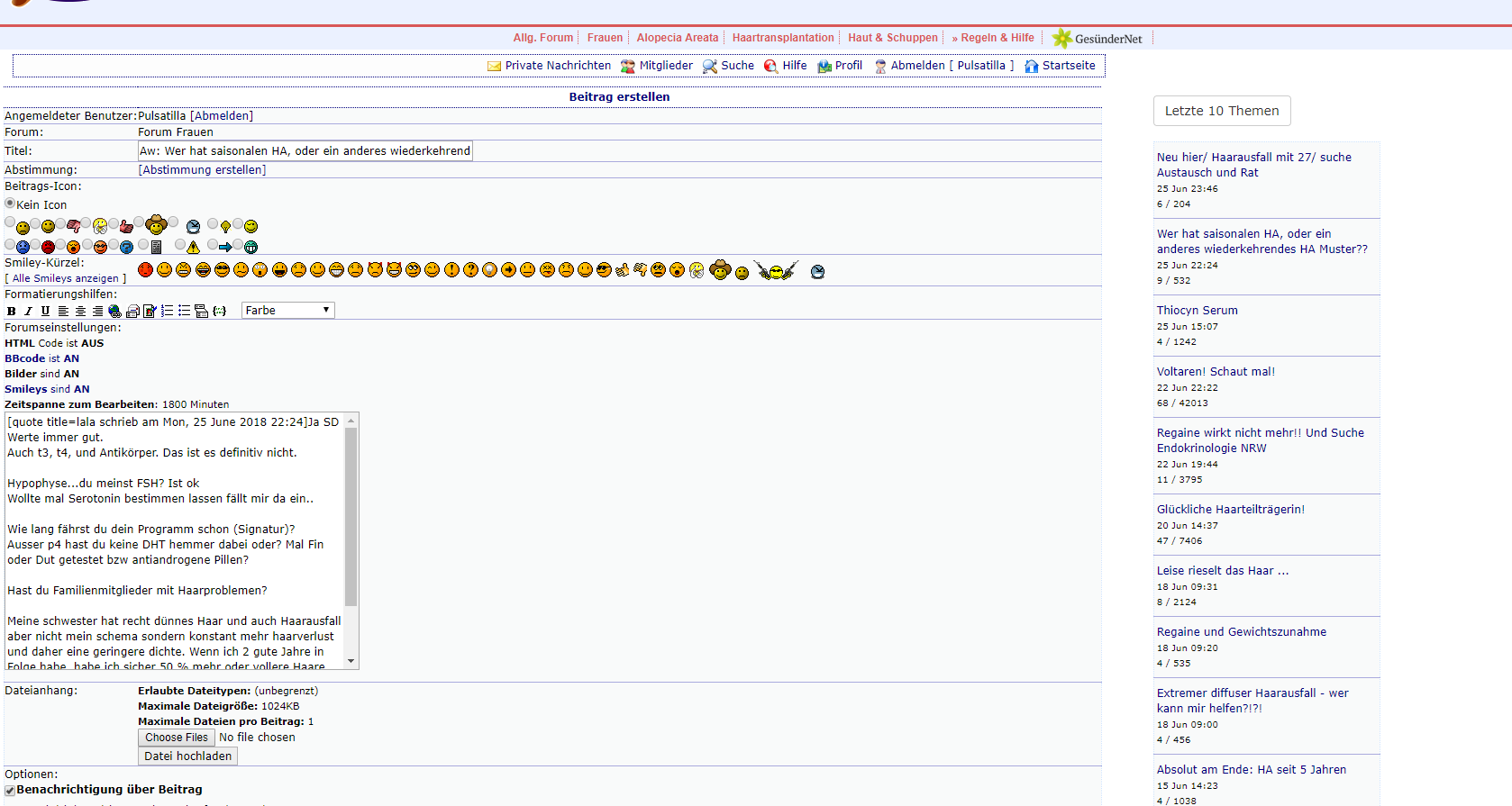Image resolution: width=1512 pixels, height=806 pixels.
Task: Click the scroll-down arrow of message textarea
Action: 351,662
